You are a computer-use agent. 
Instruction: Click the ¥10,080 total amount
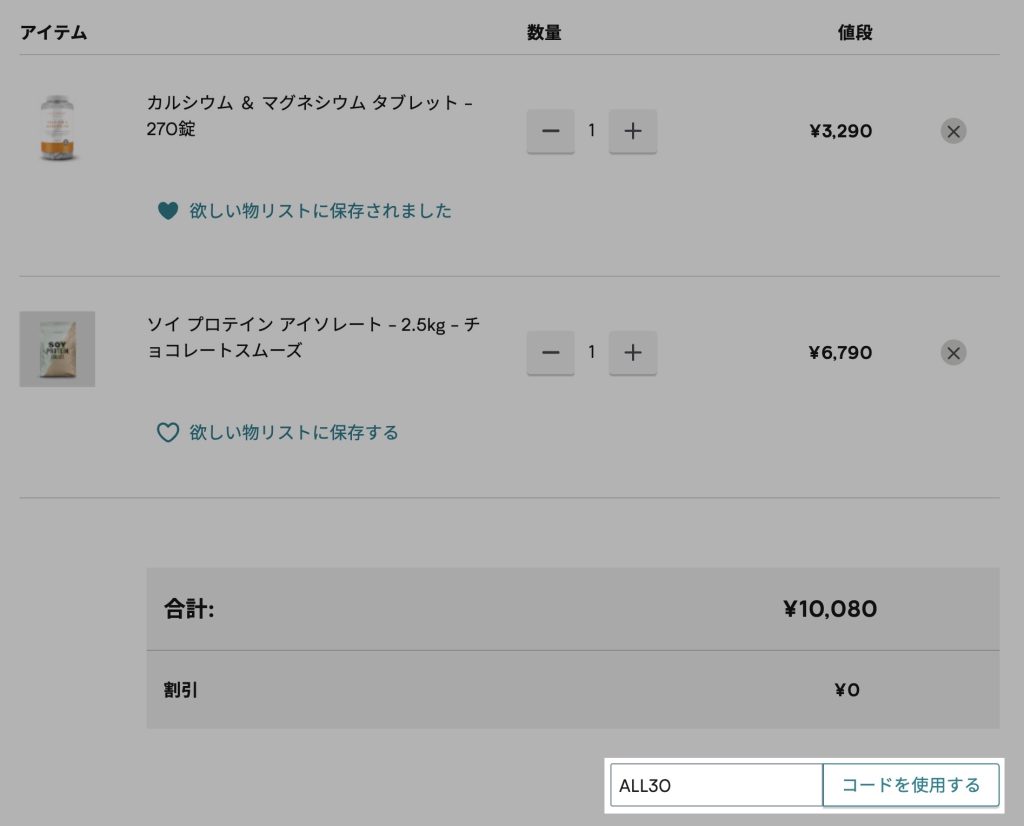829,609
